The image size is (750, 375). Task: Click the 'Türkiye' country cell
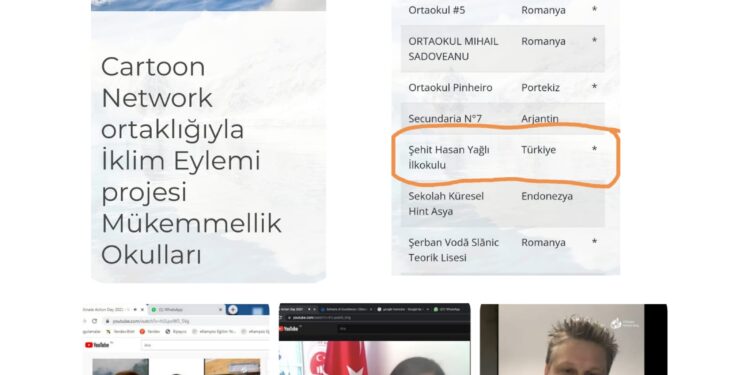point(539,150)
